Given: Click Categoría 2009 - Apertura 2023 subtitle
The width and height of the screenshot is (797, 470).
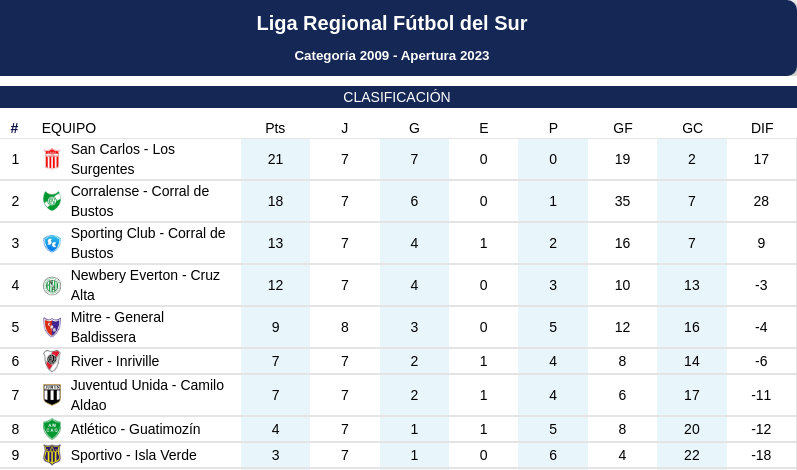Looking at the screenshot, I should point(391,55).
